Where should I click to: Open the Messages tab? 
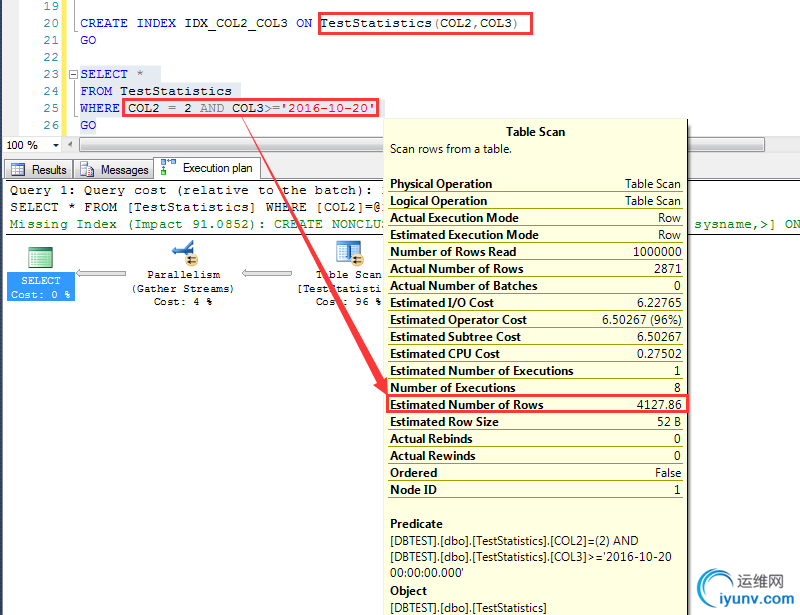point(114,169)
